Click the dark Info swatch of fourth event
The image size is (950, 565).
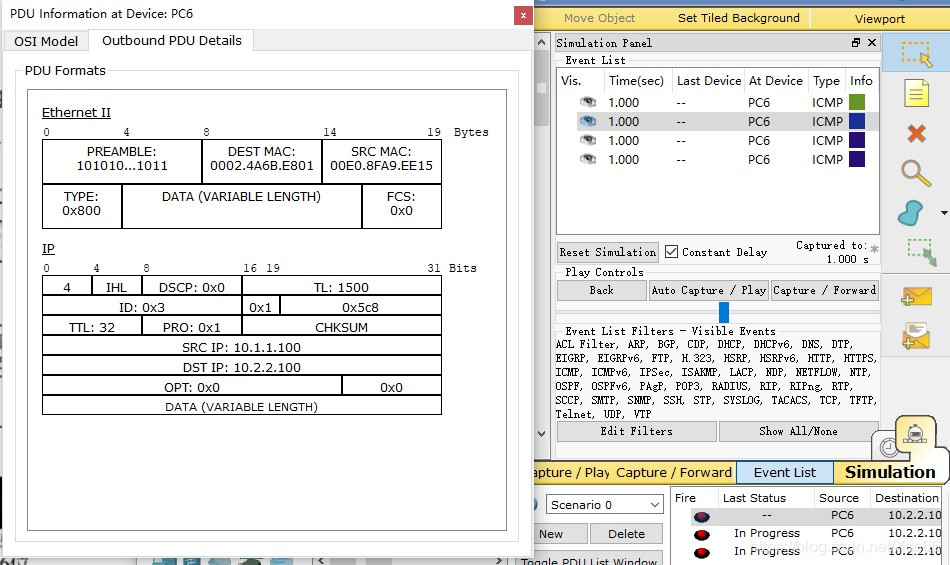857,159
